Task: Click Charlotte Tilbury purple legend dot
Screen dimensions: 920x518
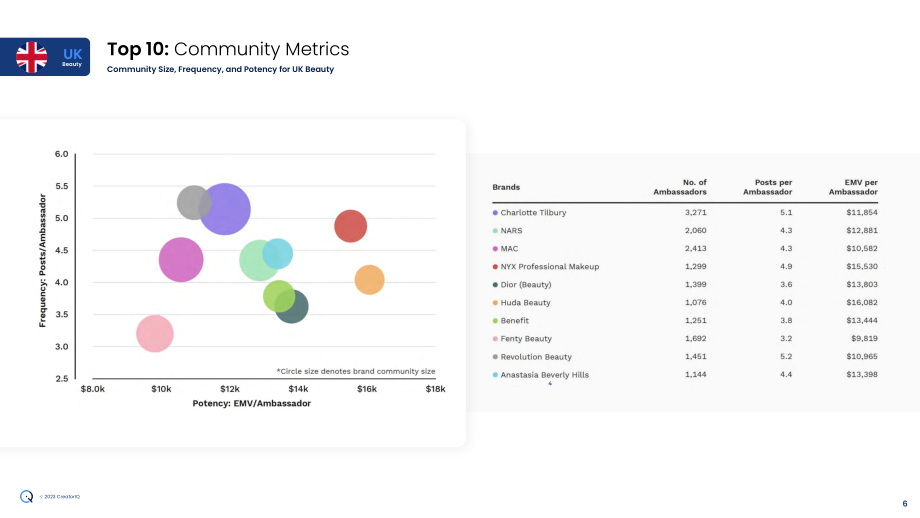Action: [495, 213]
